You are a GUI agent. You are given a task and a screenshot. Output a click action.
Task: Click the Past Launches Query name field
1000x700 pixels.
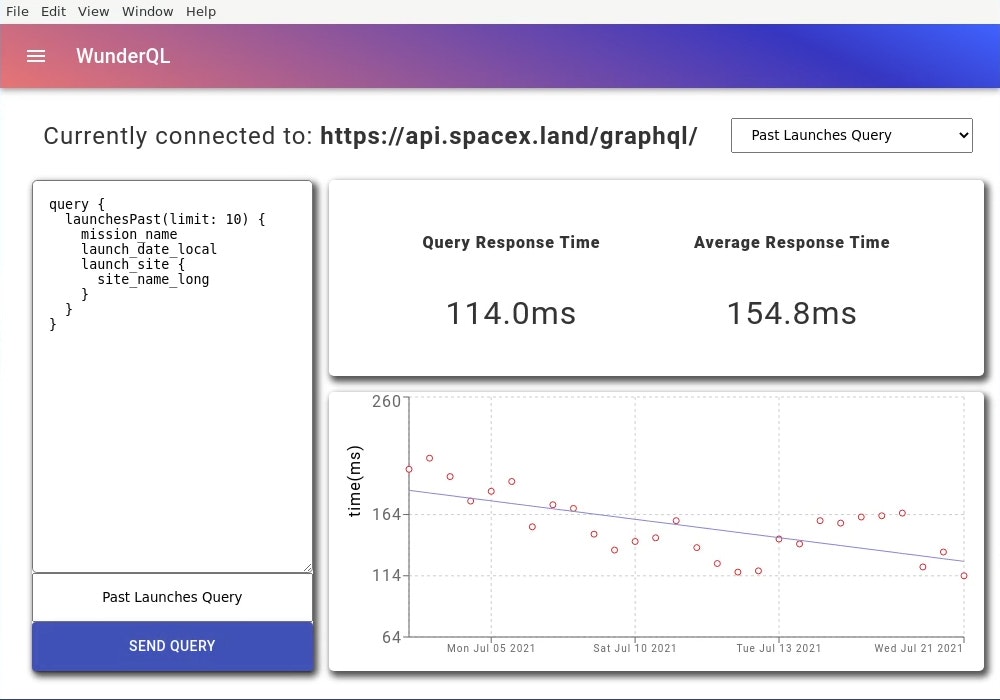click(172, 597)
